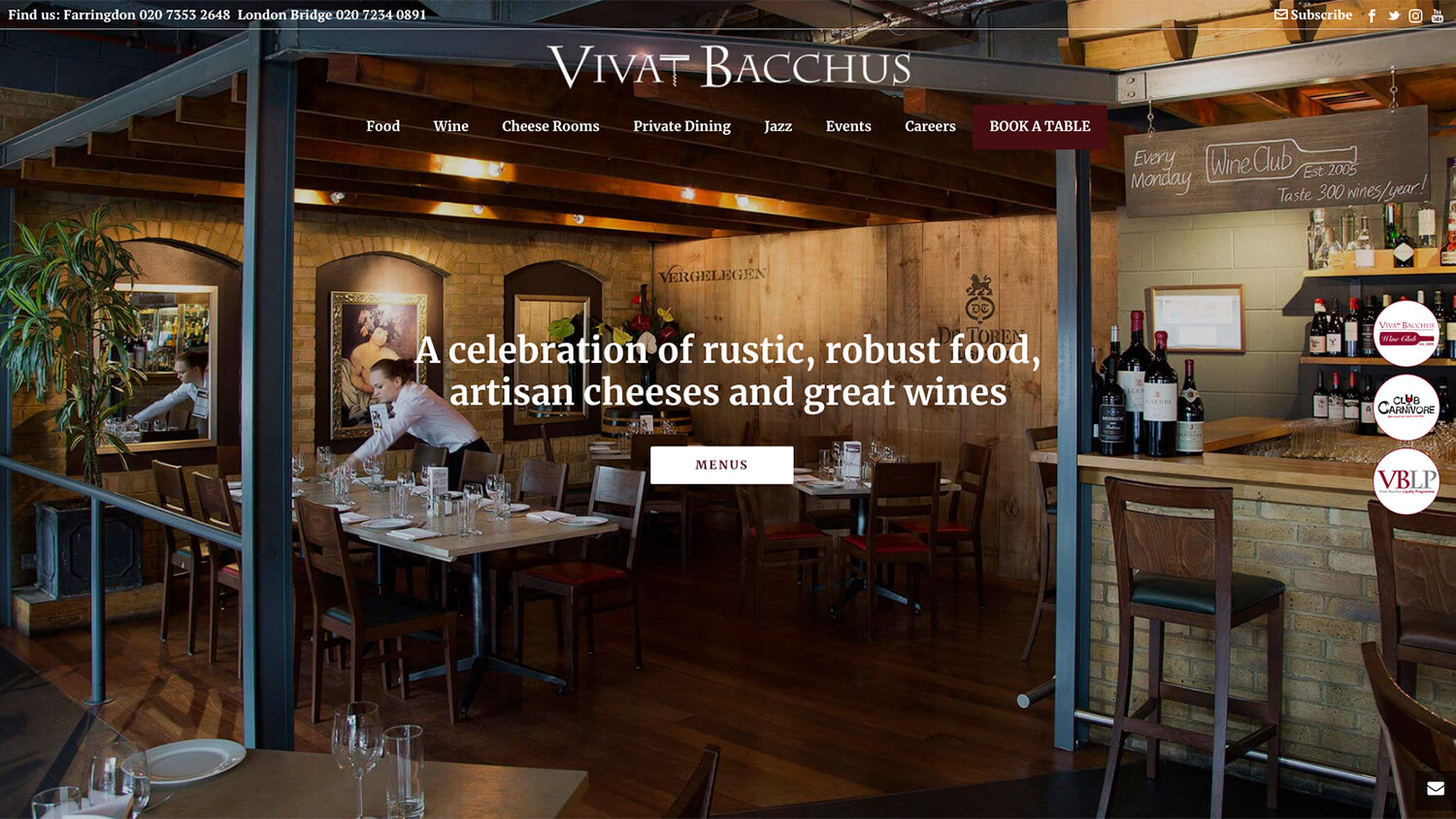This screenshot has width=1456, height=819.
Task: Navigate to the Jazz page
Action: pos(778,126)
